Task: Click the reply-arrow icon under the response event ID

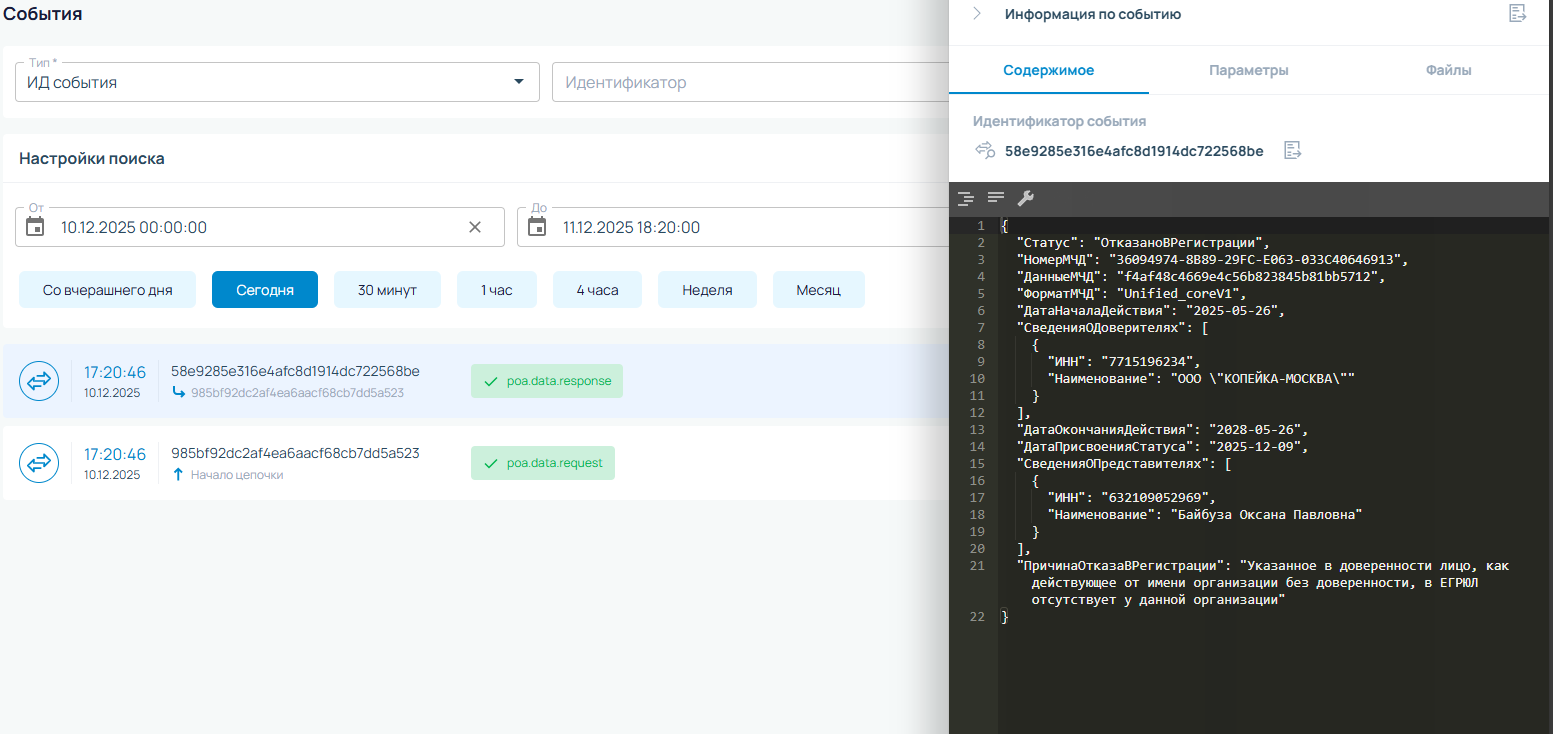Action: pyautogui.click(x=179, y=393)
